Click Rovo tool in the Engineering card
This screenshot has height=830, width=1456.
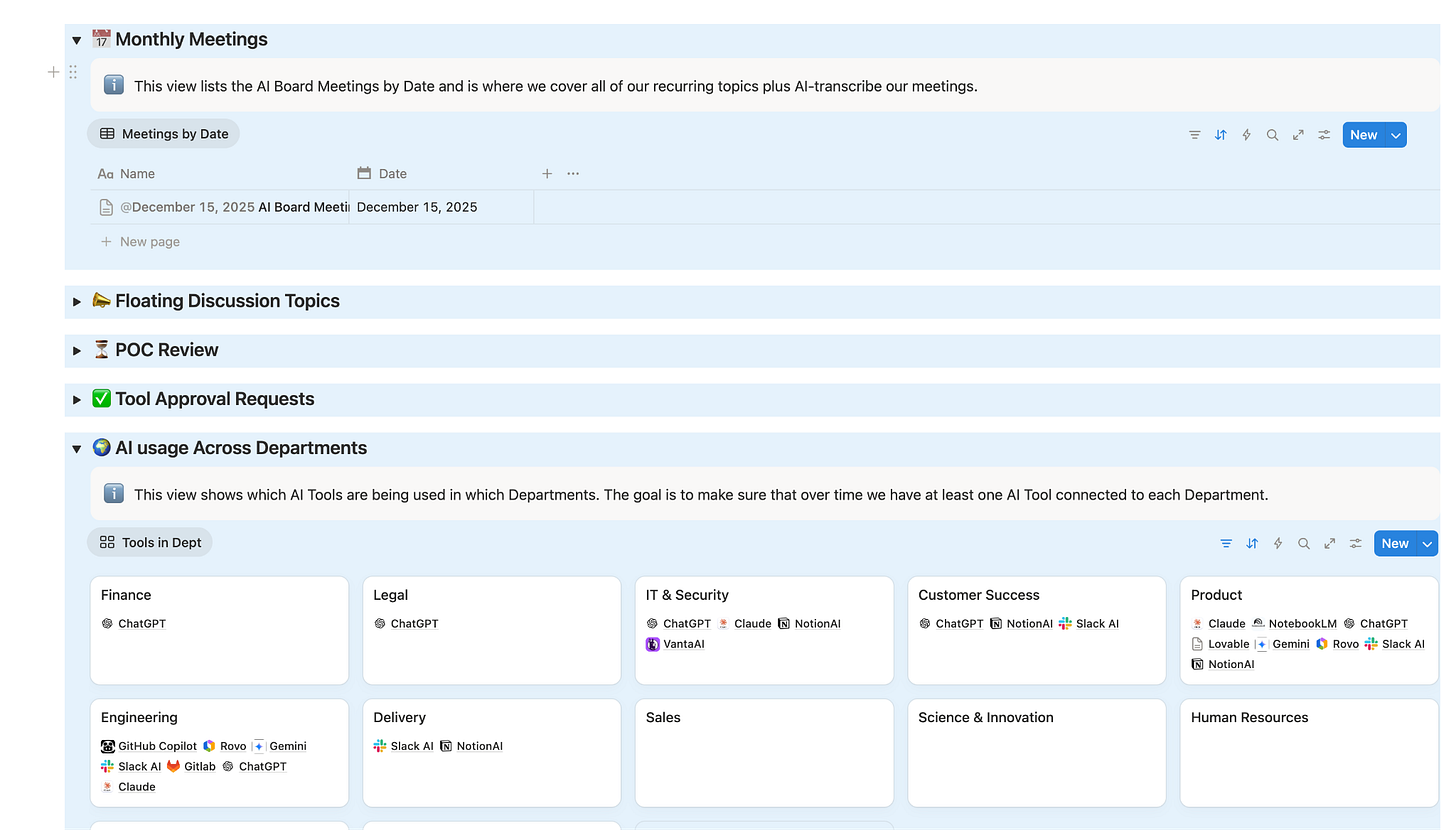(x=225, y=747)
